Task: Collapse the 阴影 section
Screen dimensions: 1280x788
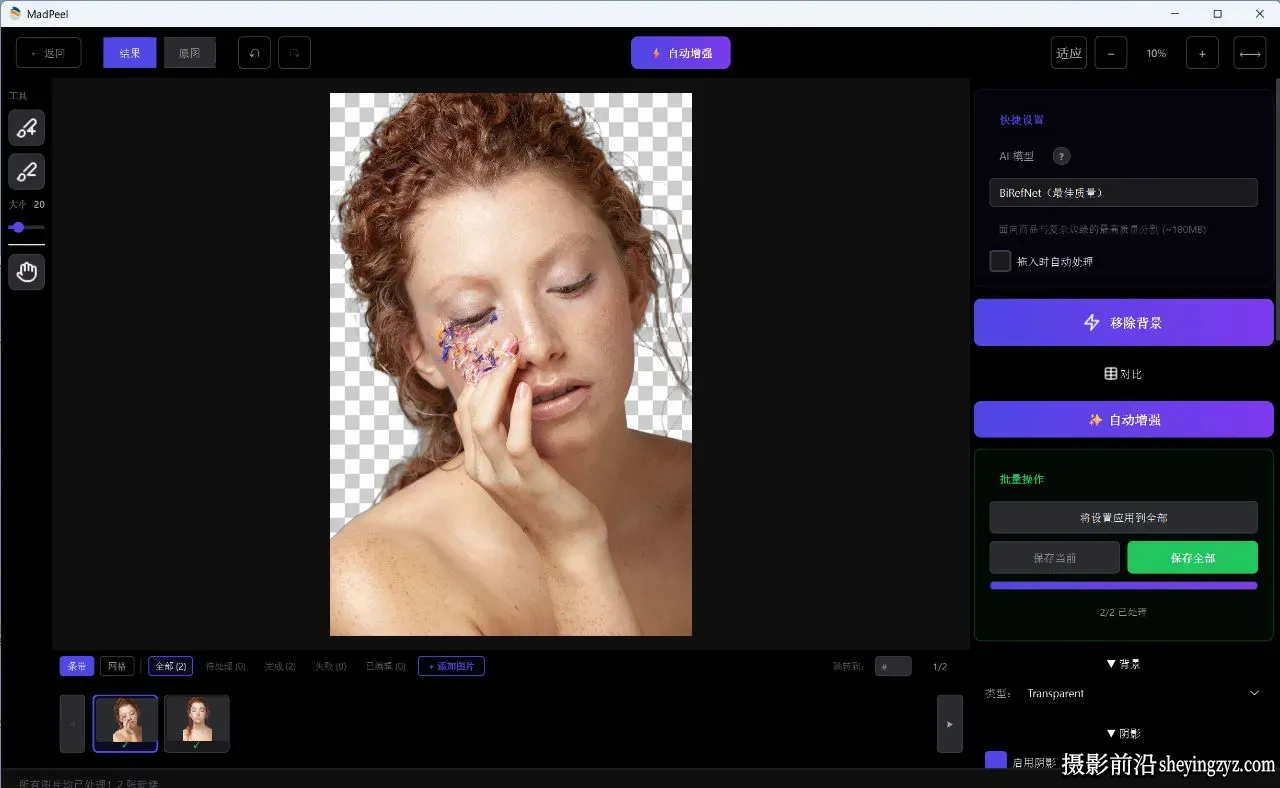Action: click(1123, 733)
